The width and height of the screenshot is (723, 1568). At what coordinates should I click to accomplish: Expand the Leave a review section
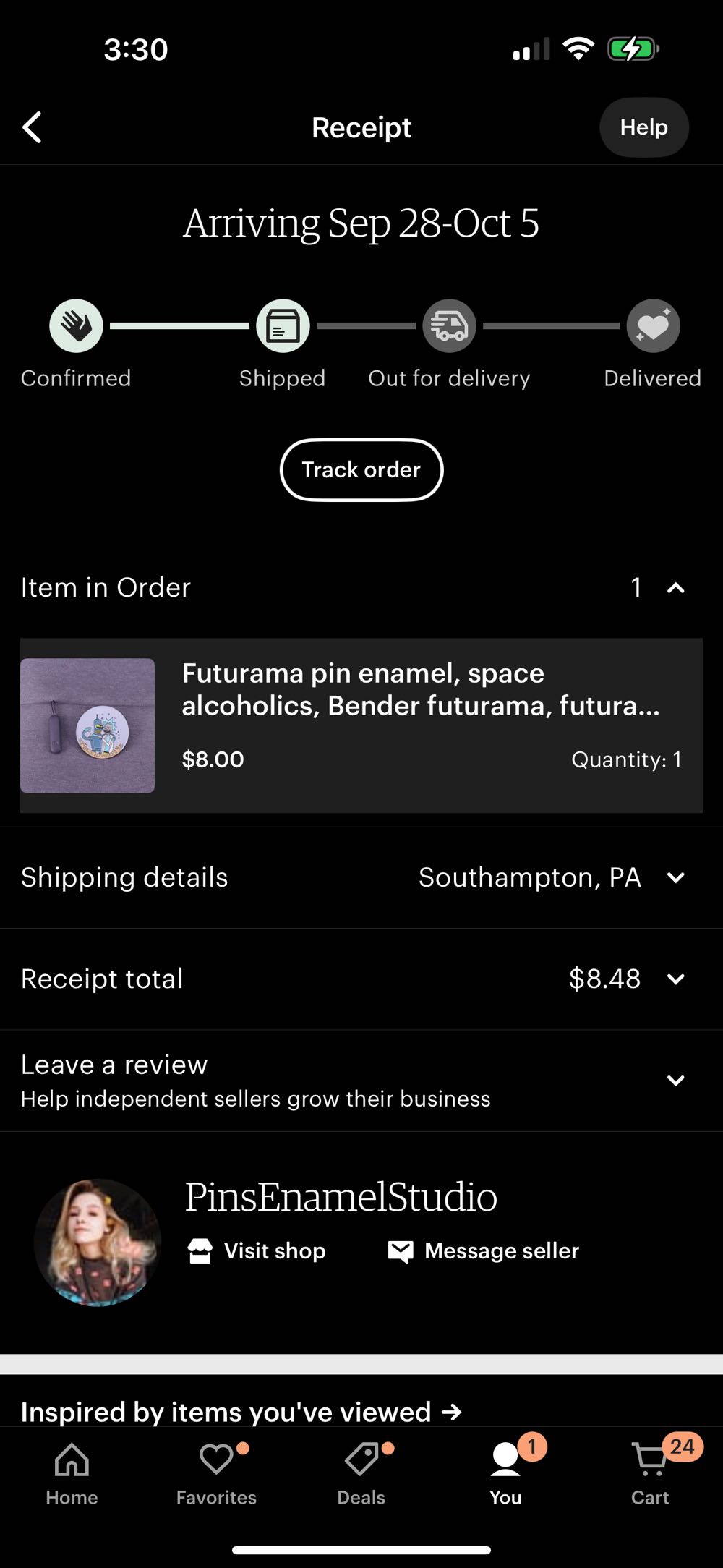[675, 1081]
